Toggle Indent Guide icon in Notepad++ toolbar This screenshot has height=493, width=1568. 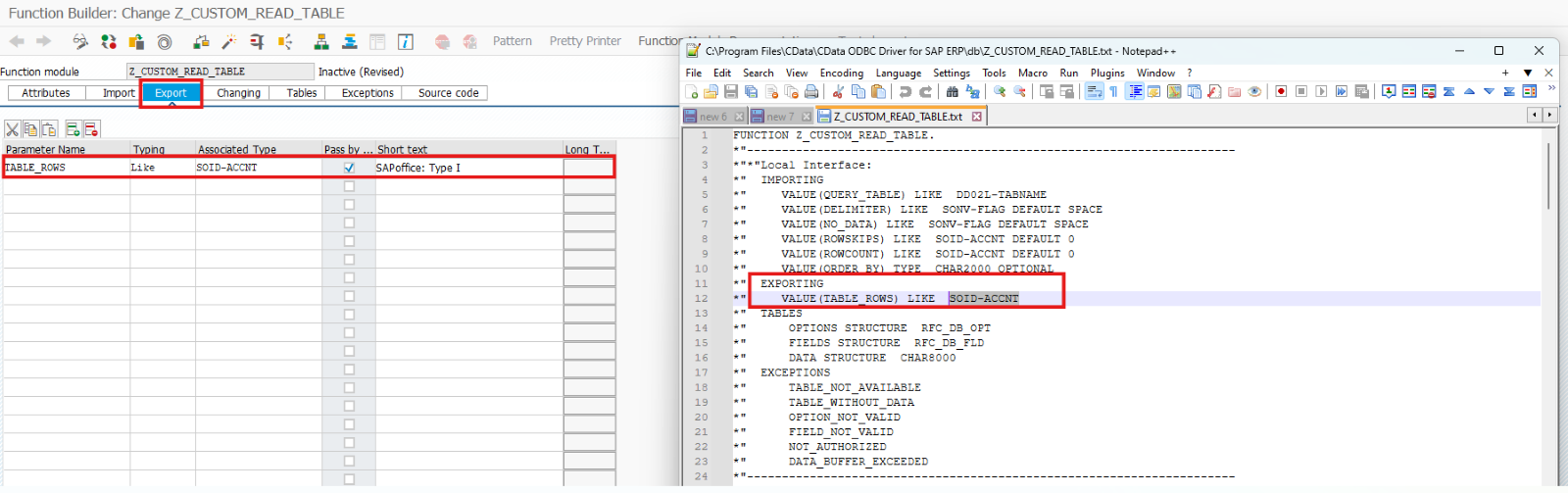coord(1135,91)
